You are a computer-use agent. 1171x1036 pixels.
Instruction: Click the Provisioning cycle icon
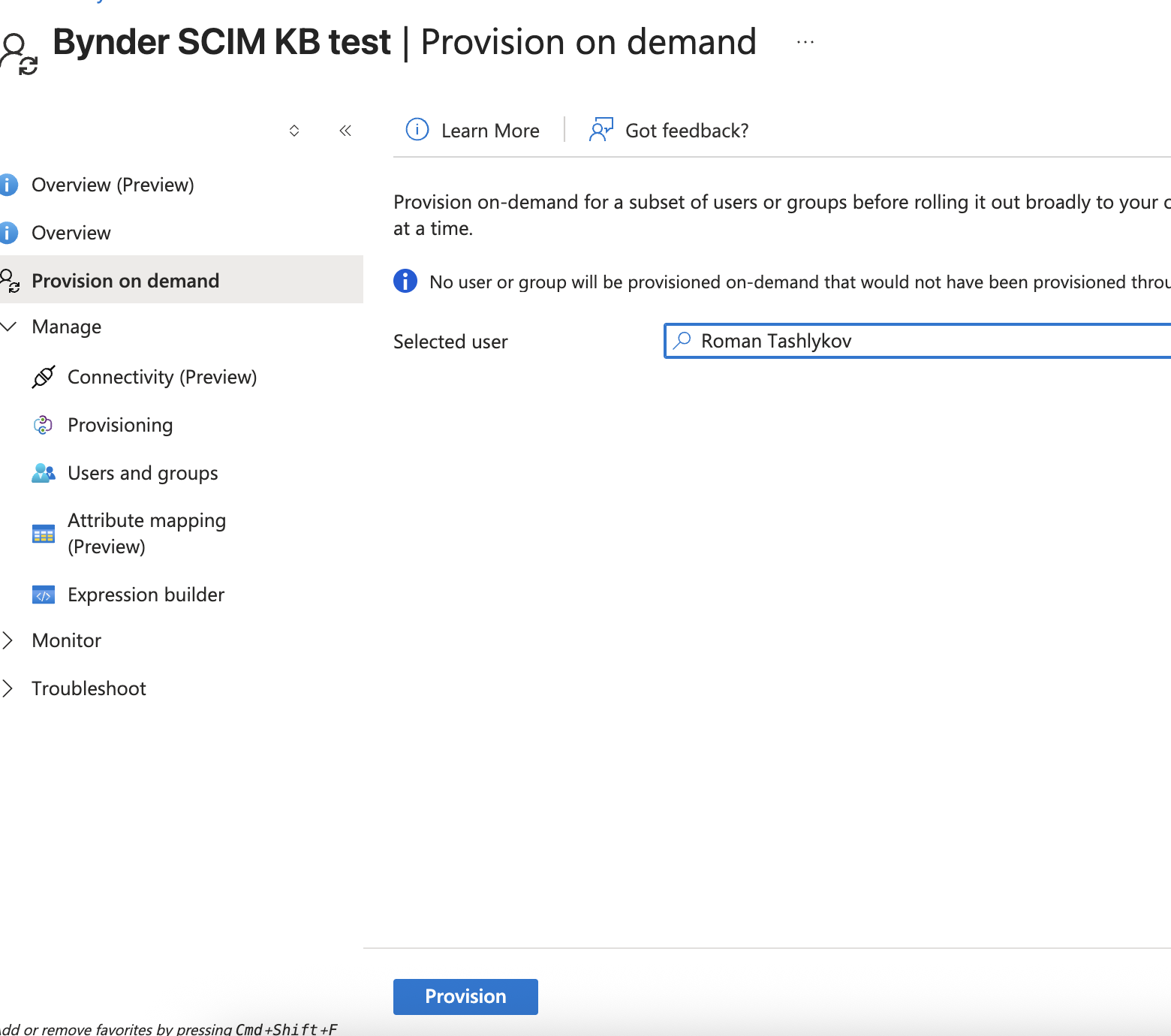pos(44,425)
